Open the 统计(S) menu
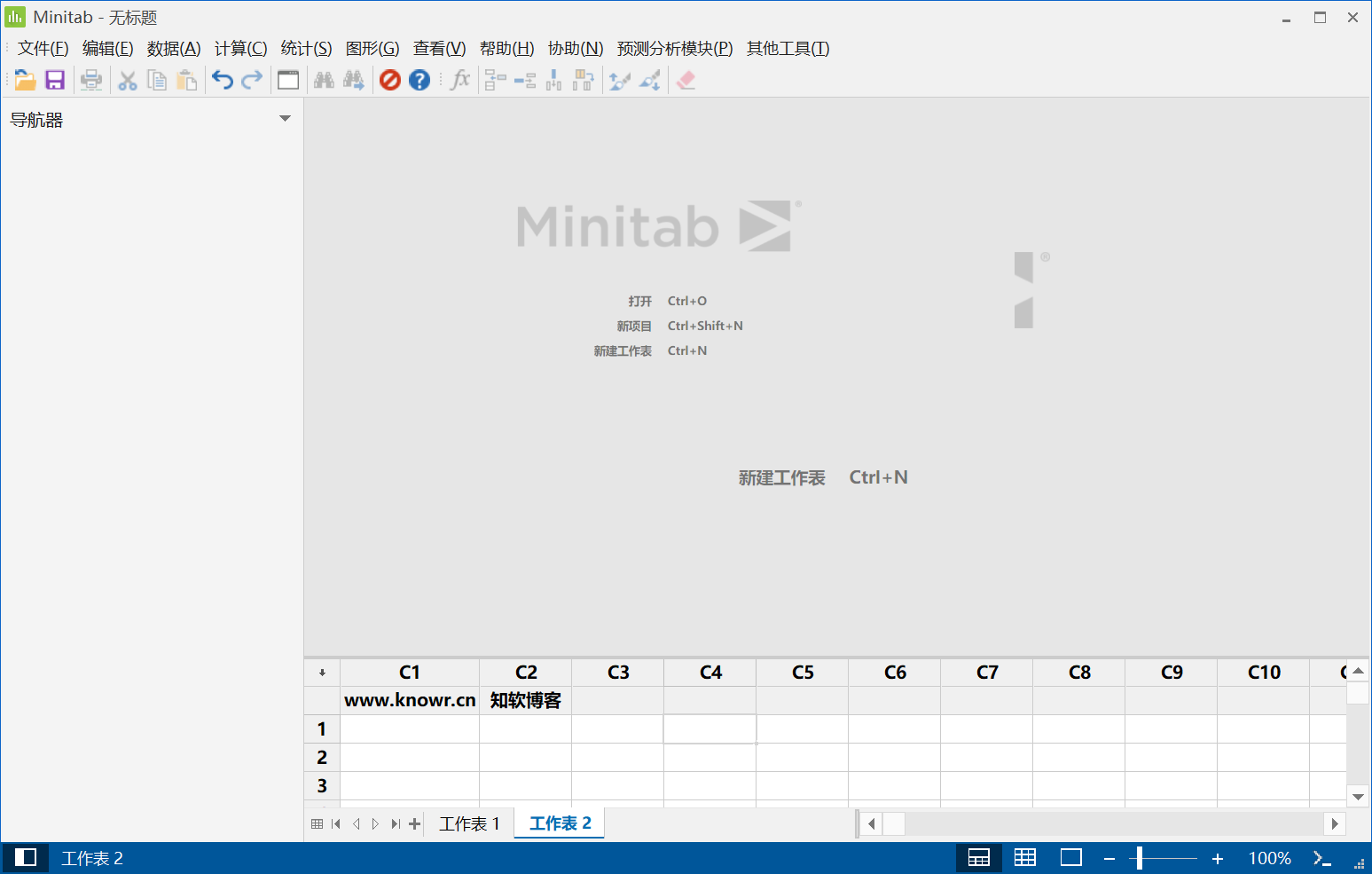Viewport: 1372px width, 874px height. pyautogui.click(x=307, y=49)
